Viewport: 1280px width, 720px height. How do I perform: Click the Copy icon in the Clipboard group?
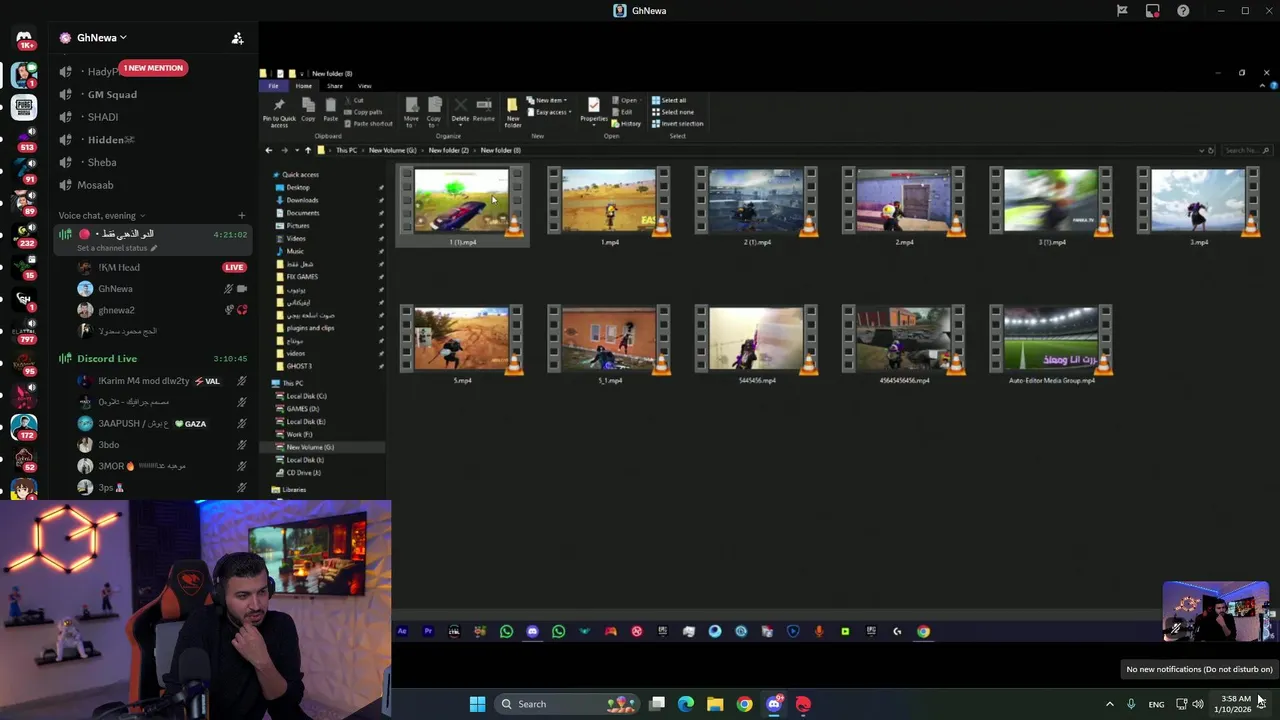[x=308, y=105]
